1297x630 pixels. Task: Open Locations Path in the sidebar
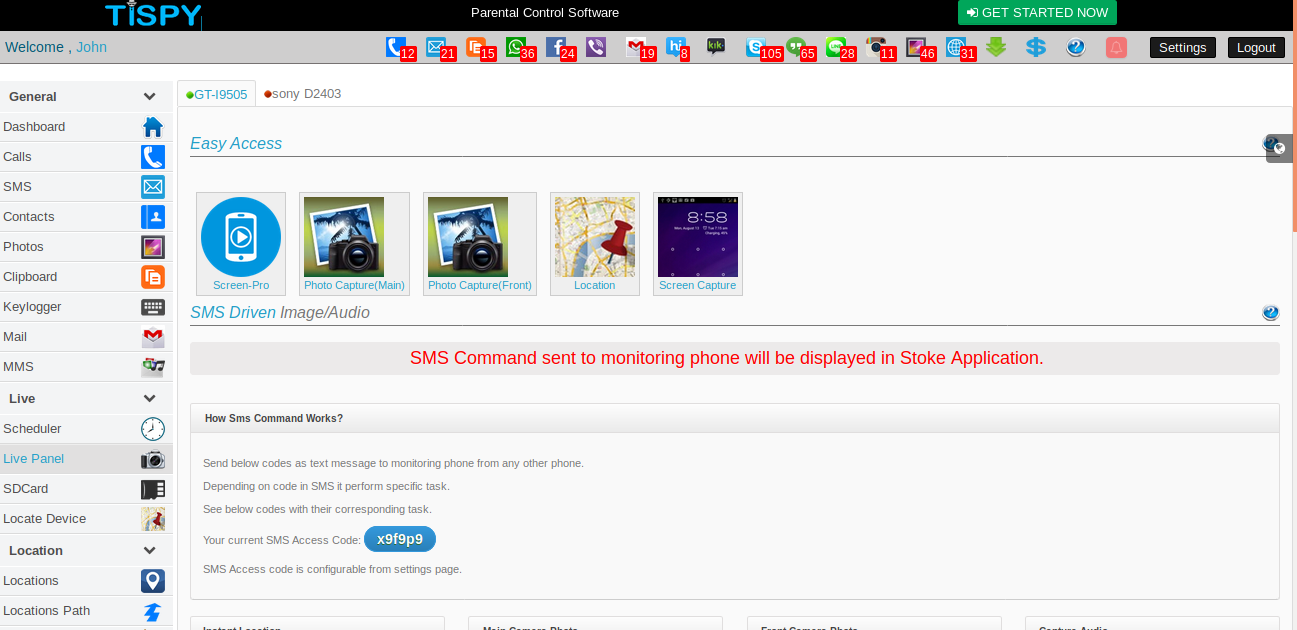tap(86, 611)
